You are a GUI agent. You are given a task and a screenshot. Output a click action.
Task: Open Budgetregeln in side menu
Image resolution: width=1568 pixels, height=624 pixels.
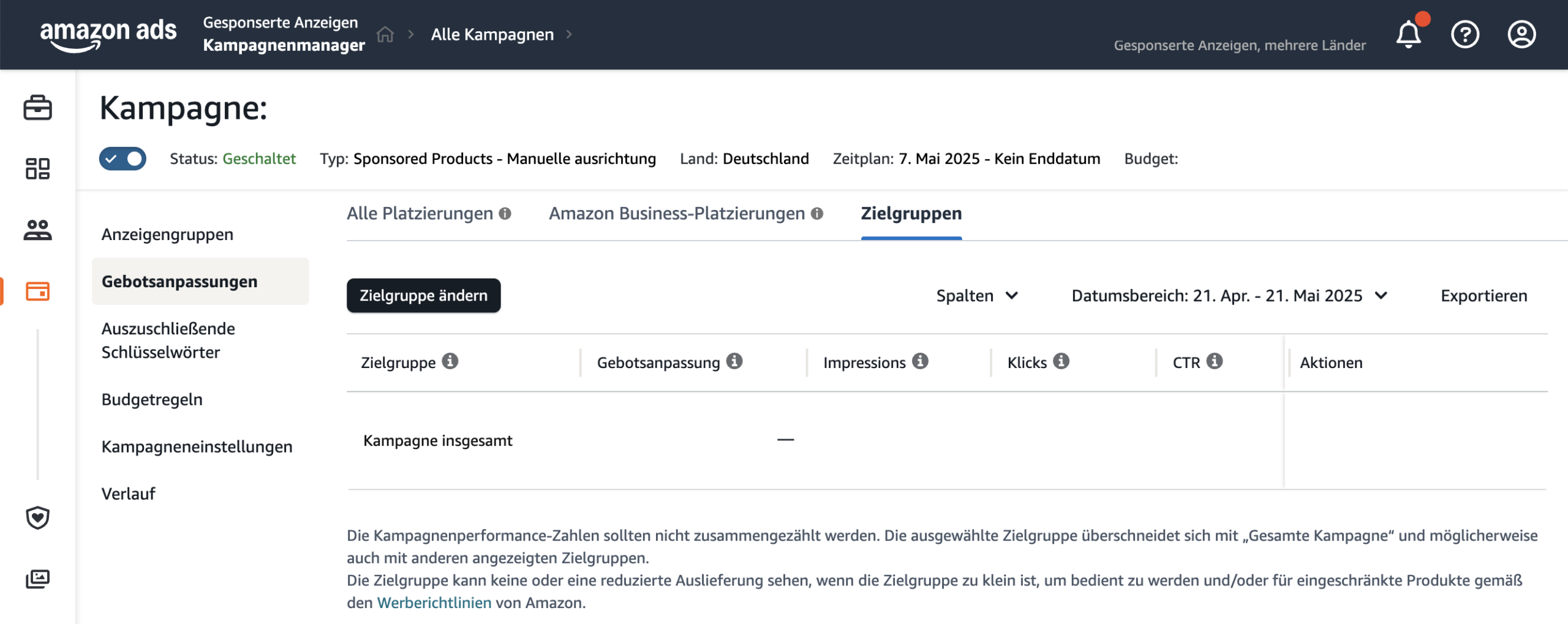[x=152, y=400]
